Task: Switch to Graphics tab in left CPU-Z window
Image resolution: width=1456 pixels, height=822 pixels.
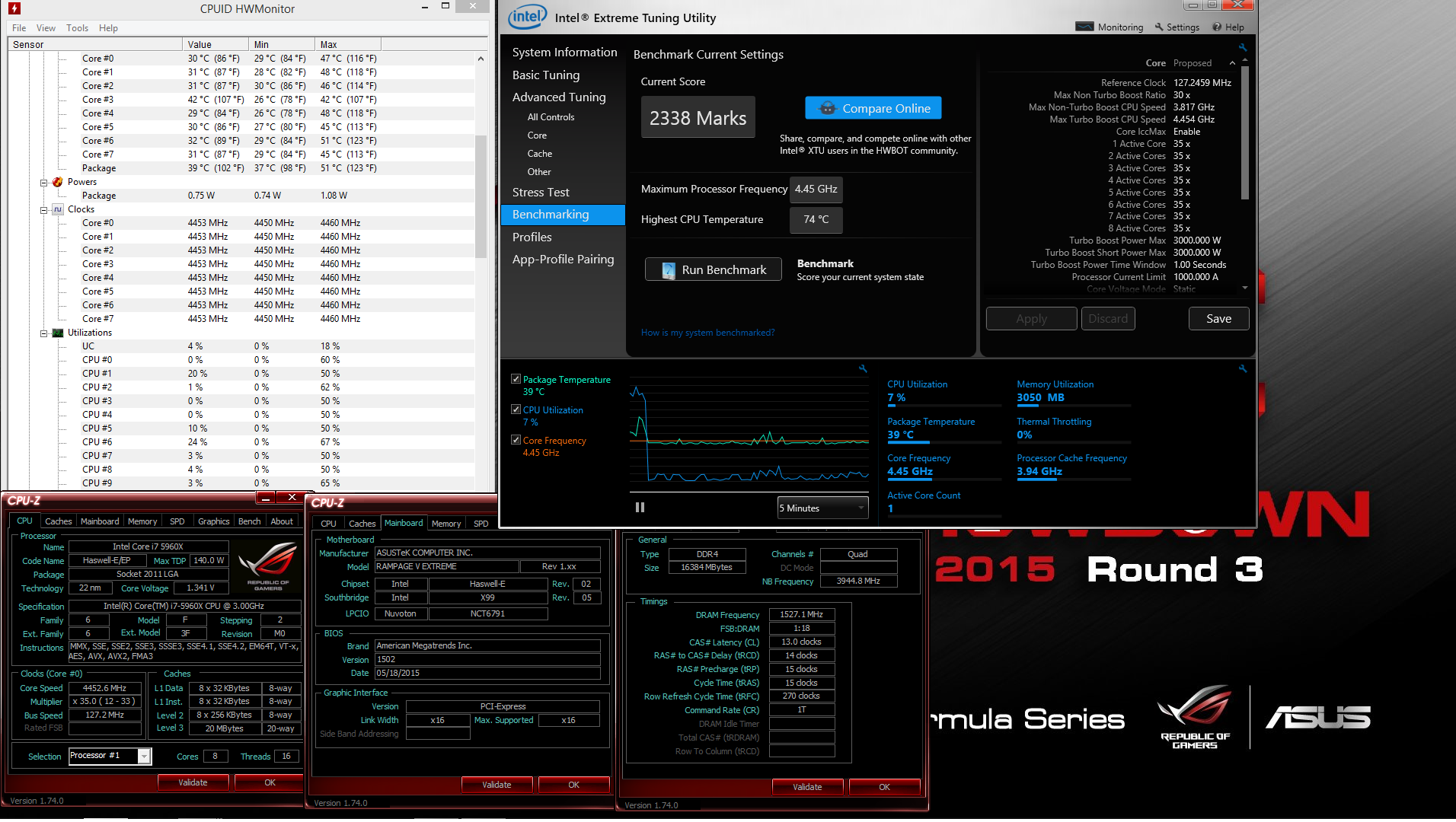Action: [x=213, y=521]
